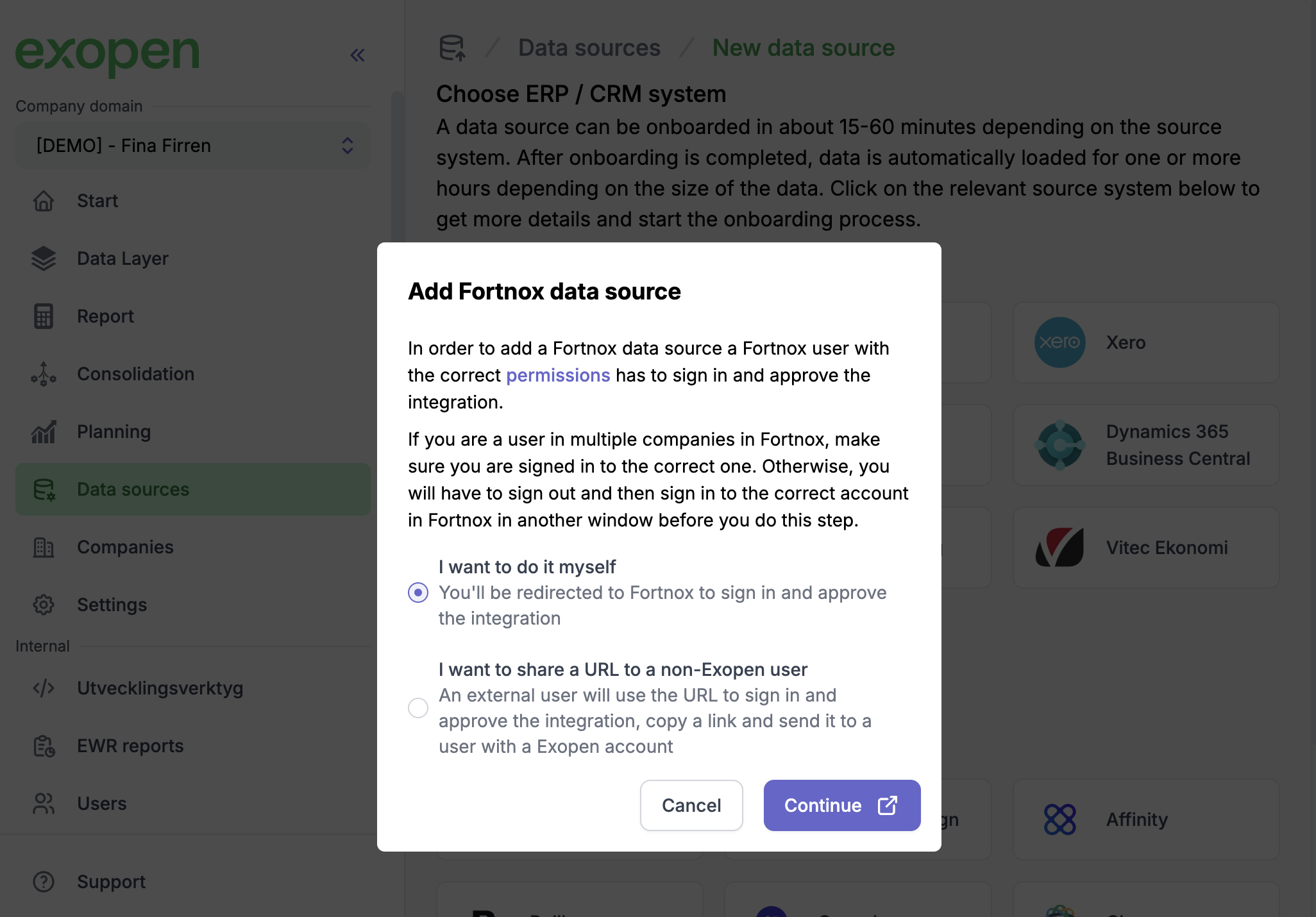Select the share URL radio option
The height and width of the screenshot is (917, 1316).
pos(418,708)
